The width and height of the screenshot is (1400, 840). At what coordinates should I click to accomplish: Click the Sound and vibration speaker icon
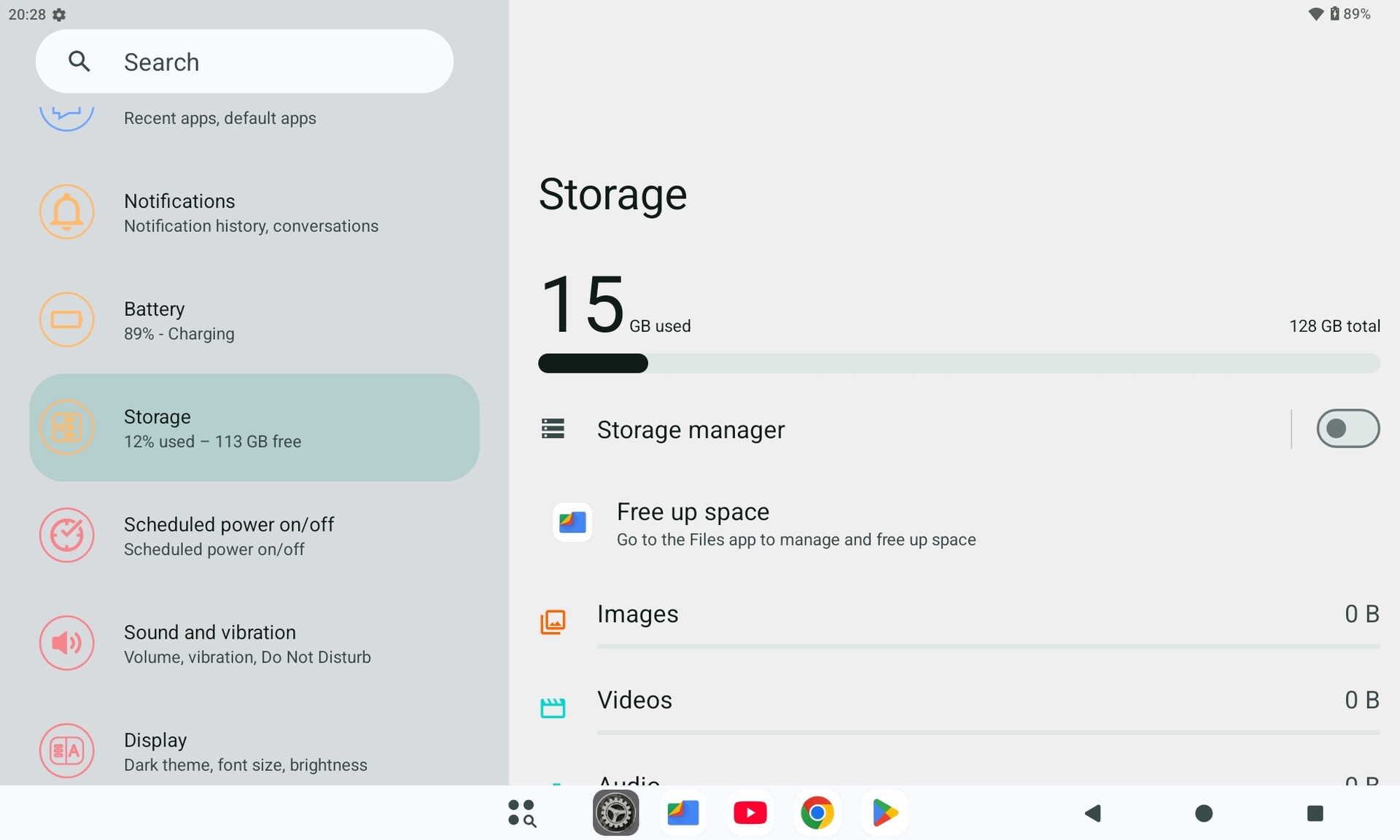66,643
